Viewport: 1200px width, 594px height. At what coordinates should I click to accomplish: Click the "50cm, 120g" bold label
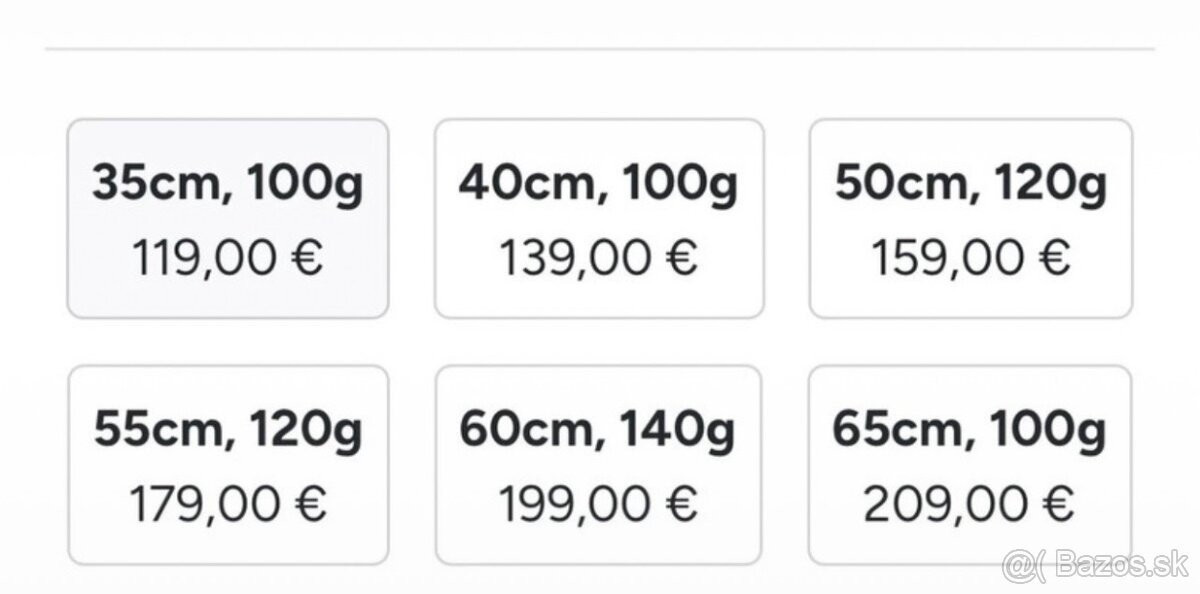click(x=971, y=184)
